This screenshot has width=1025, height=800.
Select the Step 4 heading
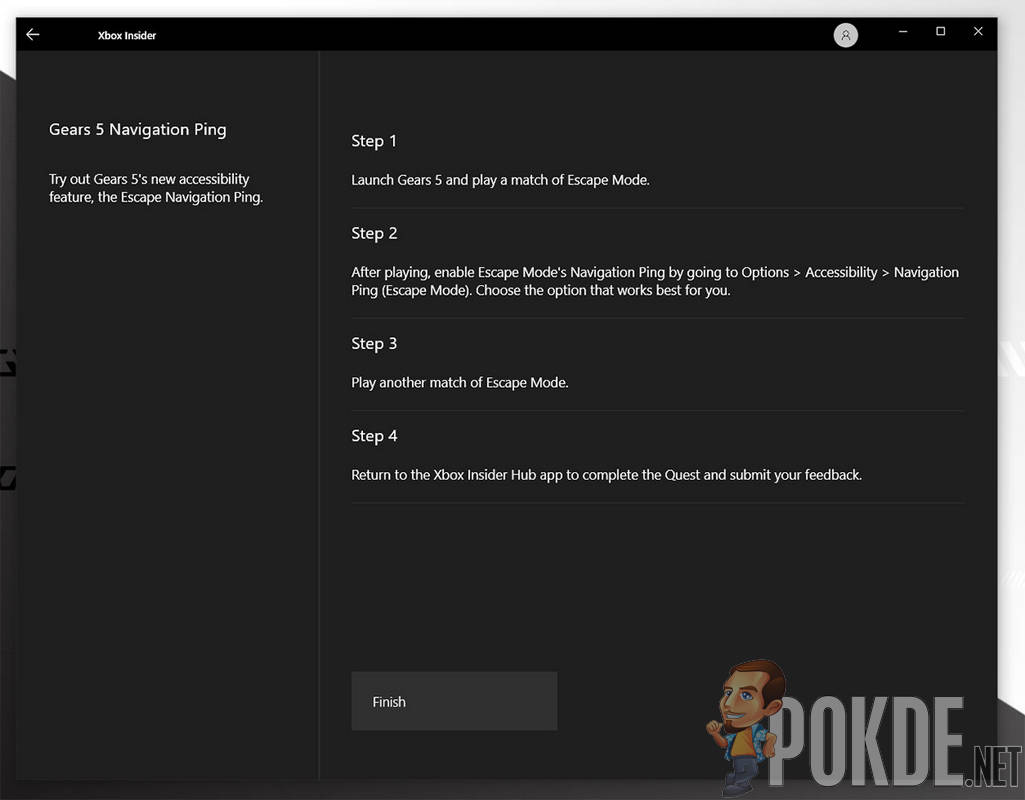(374, 436)
